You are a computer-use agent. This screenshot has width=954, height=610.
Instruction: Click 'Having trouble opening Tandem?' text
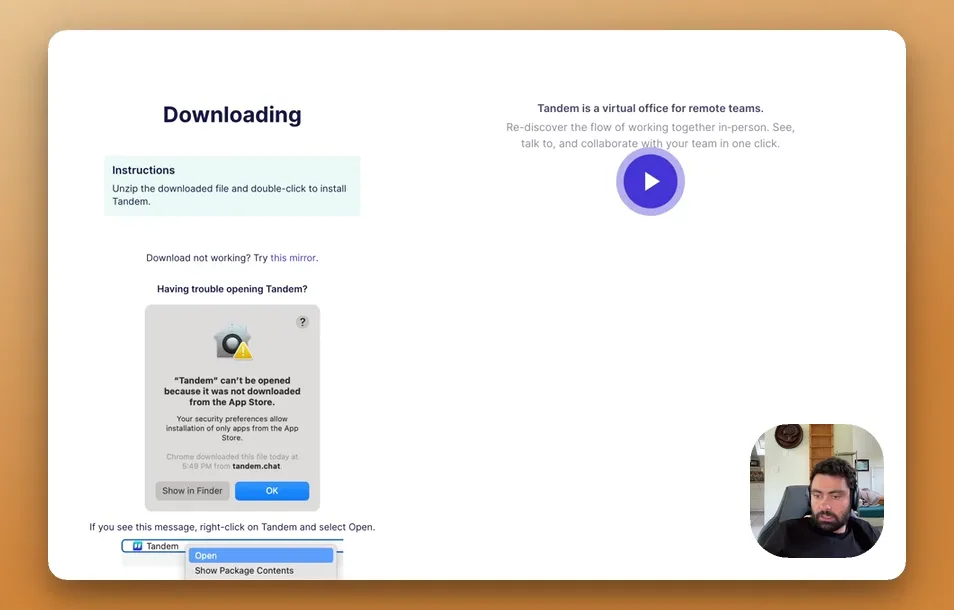232,289
